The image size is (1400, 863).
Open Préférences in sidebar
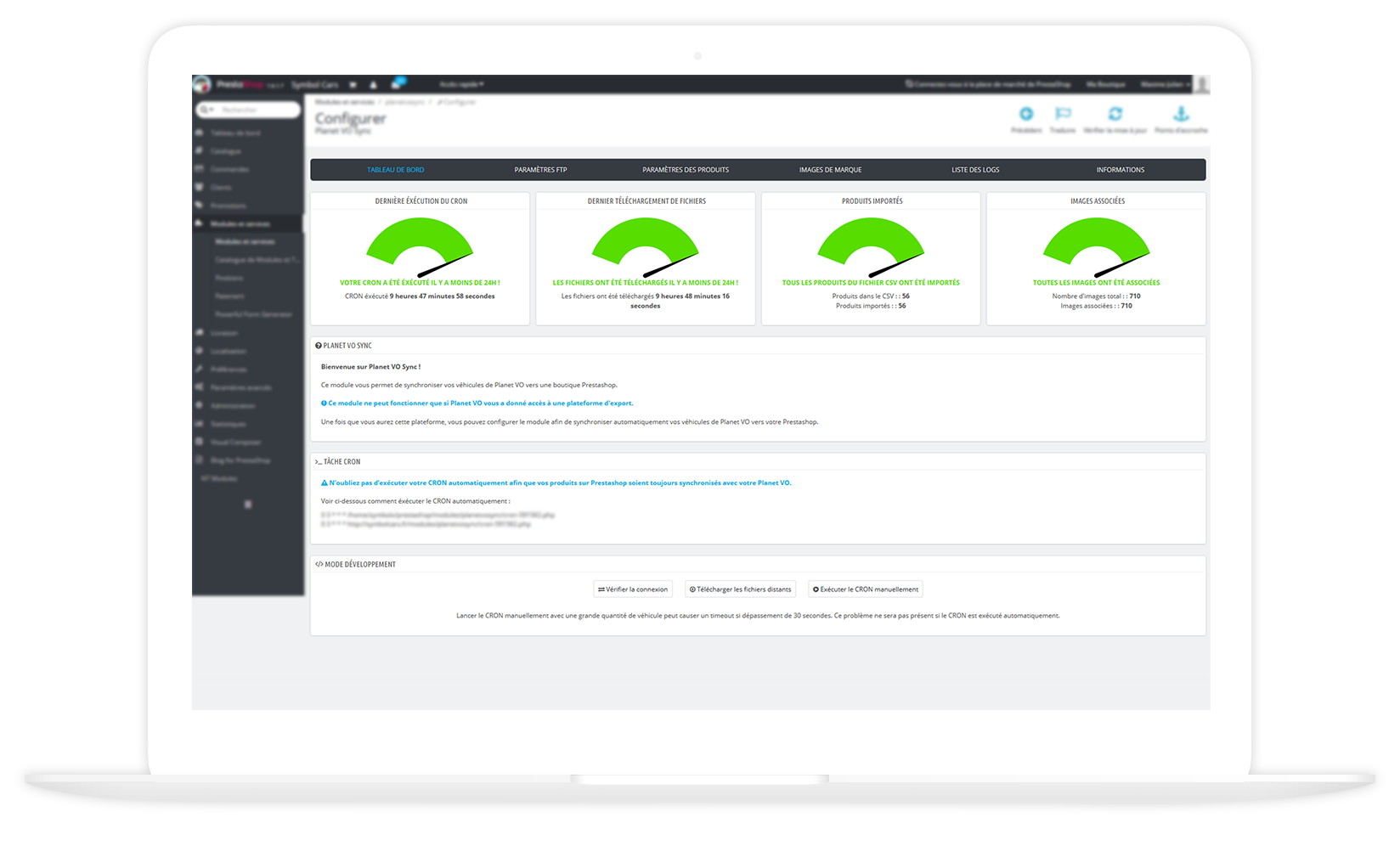coord(229,369)
